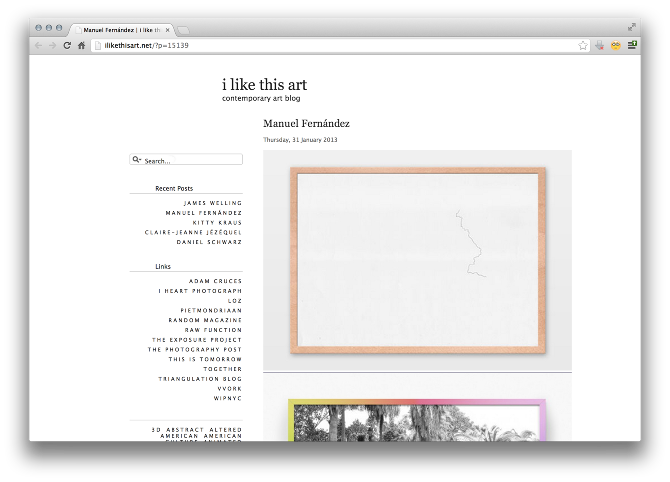
Task: Click the 'Links' sidebar heading
Action: [x=163, y=266]
